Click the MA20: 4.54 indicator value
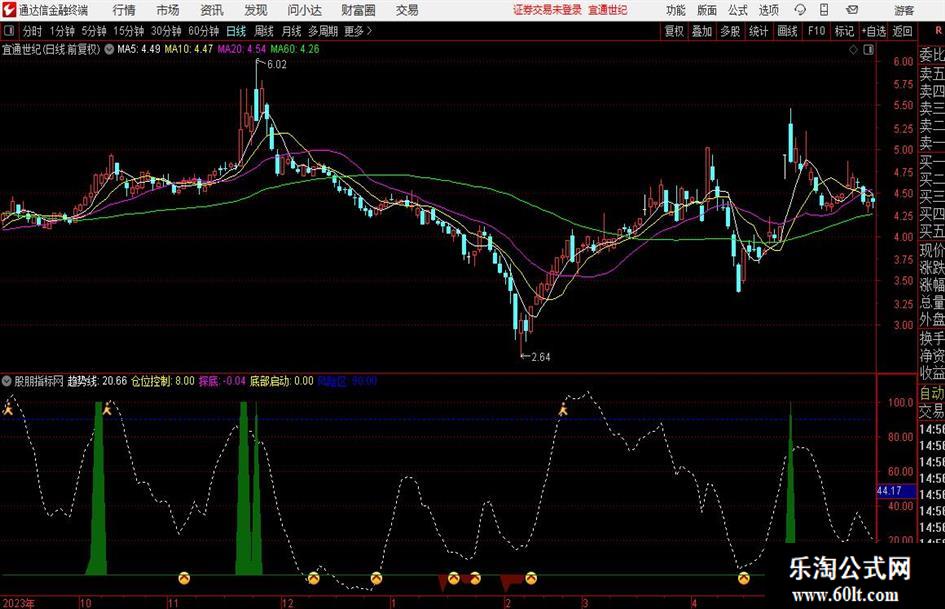This screenshot has width=945, height=609. click(x=242, y=49)
